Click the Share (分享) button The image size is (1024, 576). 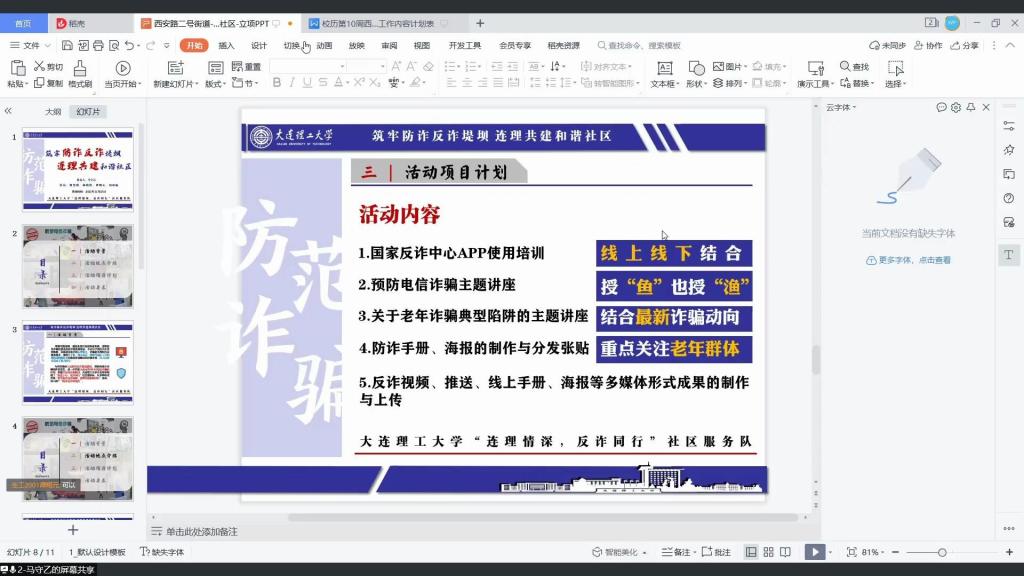965,45
